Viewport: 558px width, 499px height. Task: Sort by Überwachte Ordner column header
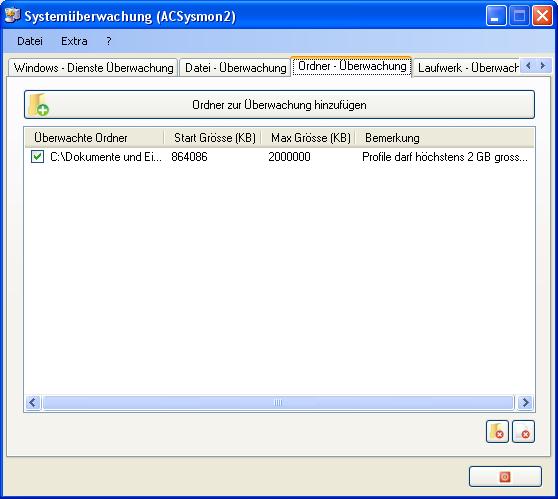(94, 138)
